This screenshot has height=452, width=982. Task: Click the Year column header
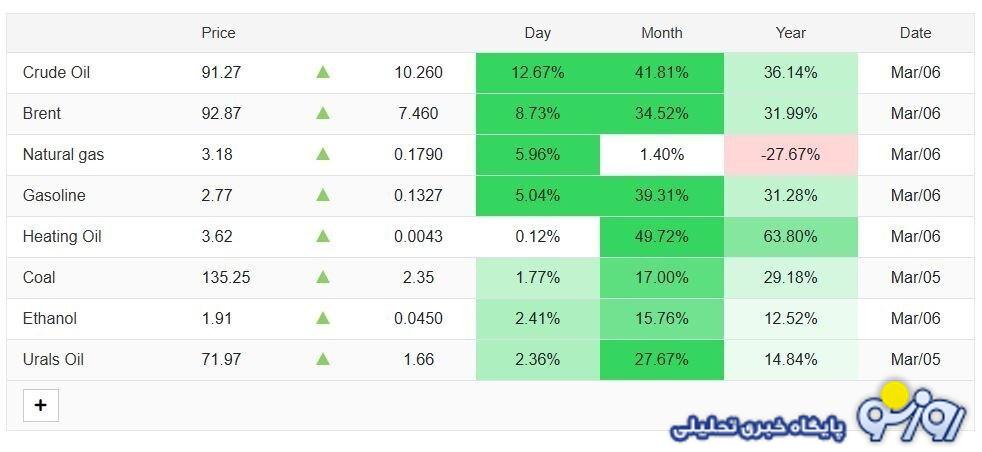click(790, 33)
